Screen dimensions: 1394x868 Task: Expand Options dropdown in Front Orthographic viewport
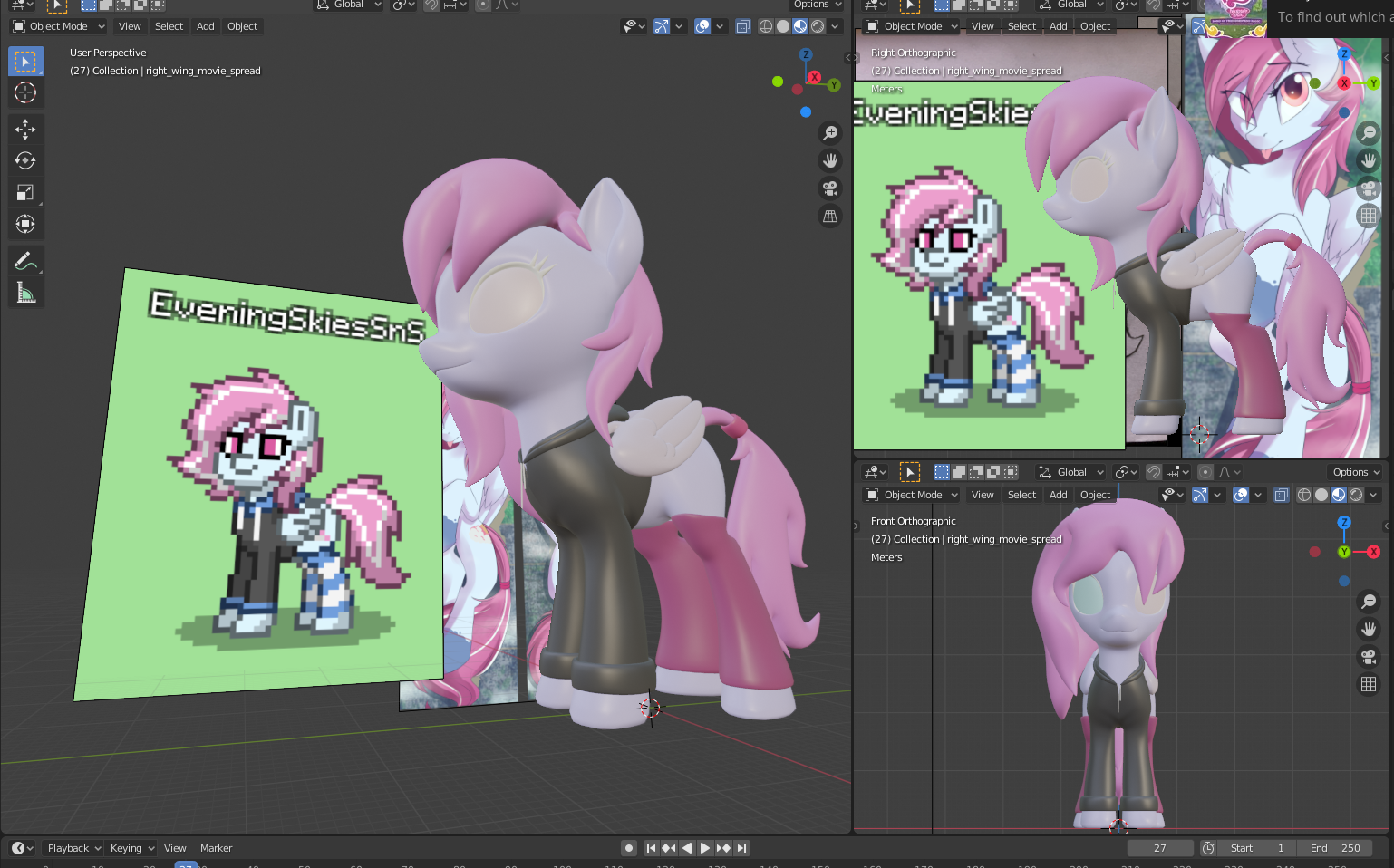[x=1356, y=472]
